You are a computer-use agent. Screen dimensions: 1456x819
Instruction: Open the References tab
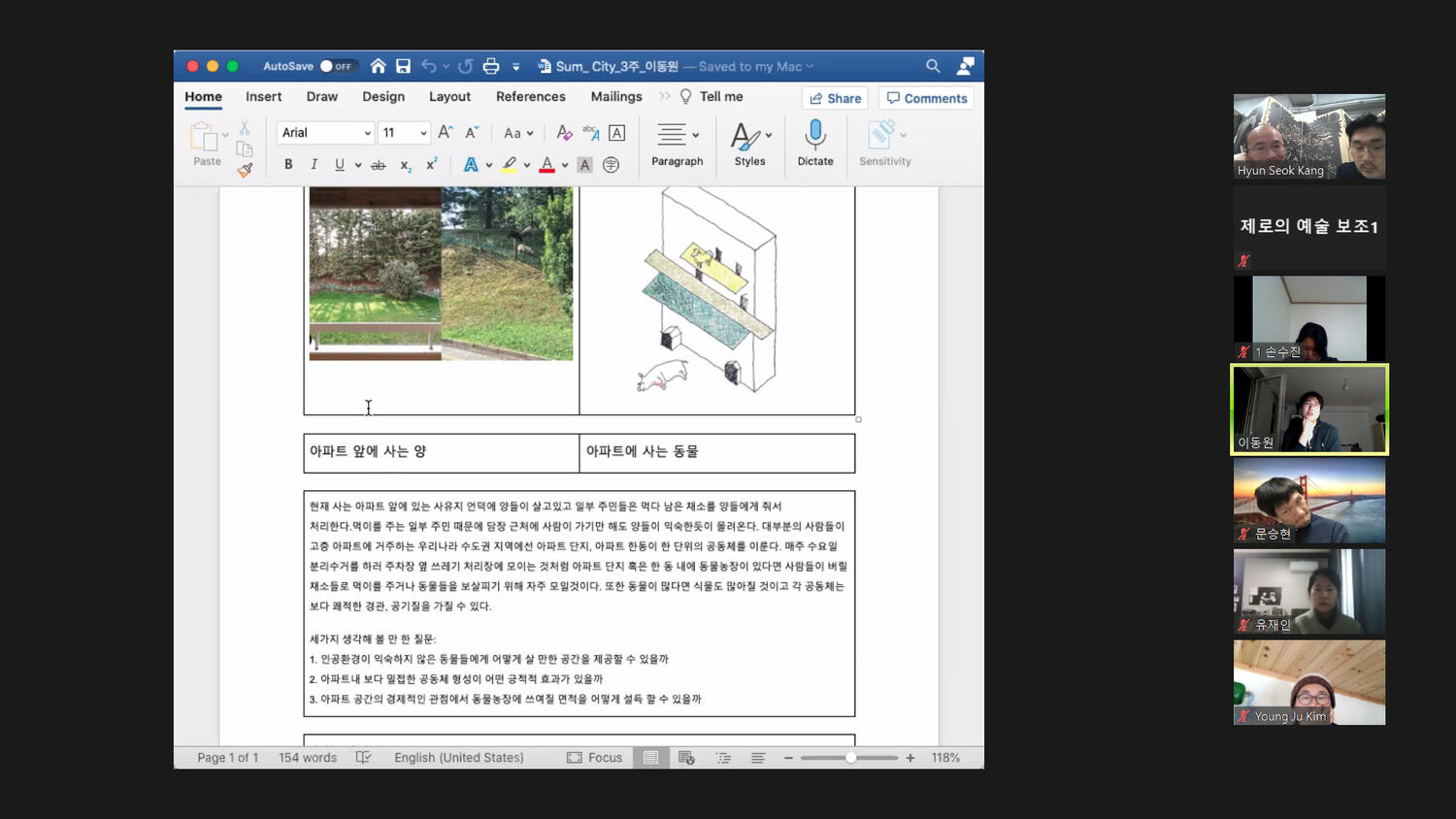click(x=530, y=97)
